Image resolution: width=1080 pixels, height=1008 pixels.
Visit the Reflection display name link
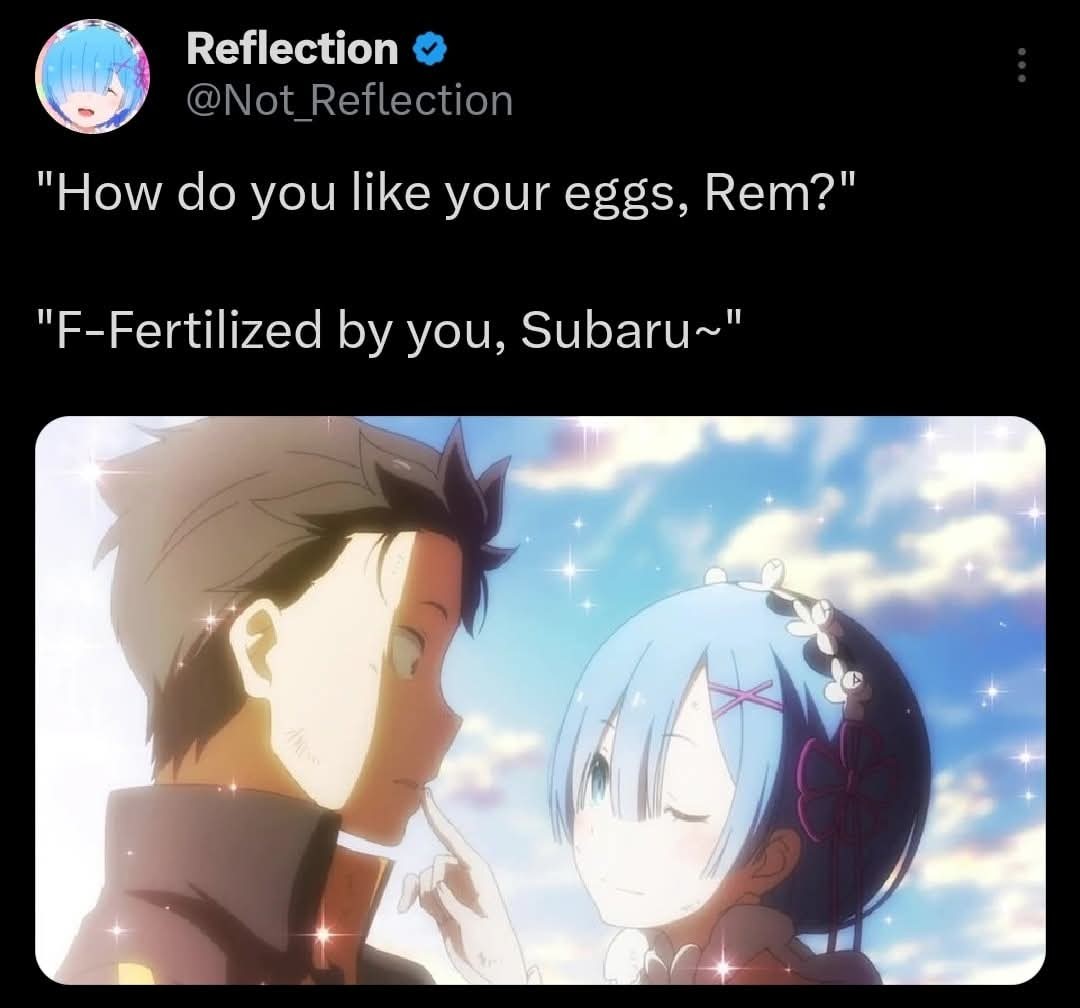pyautogui.click(x=292, y=50)
